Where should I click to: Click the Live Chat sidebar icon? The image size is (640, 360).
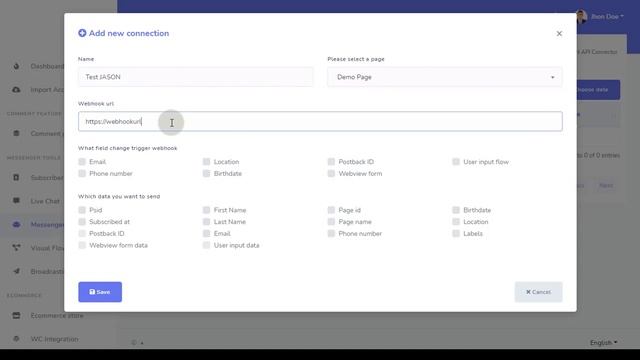(x=16, y=200)
